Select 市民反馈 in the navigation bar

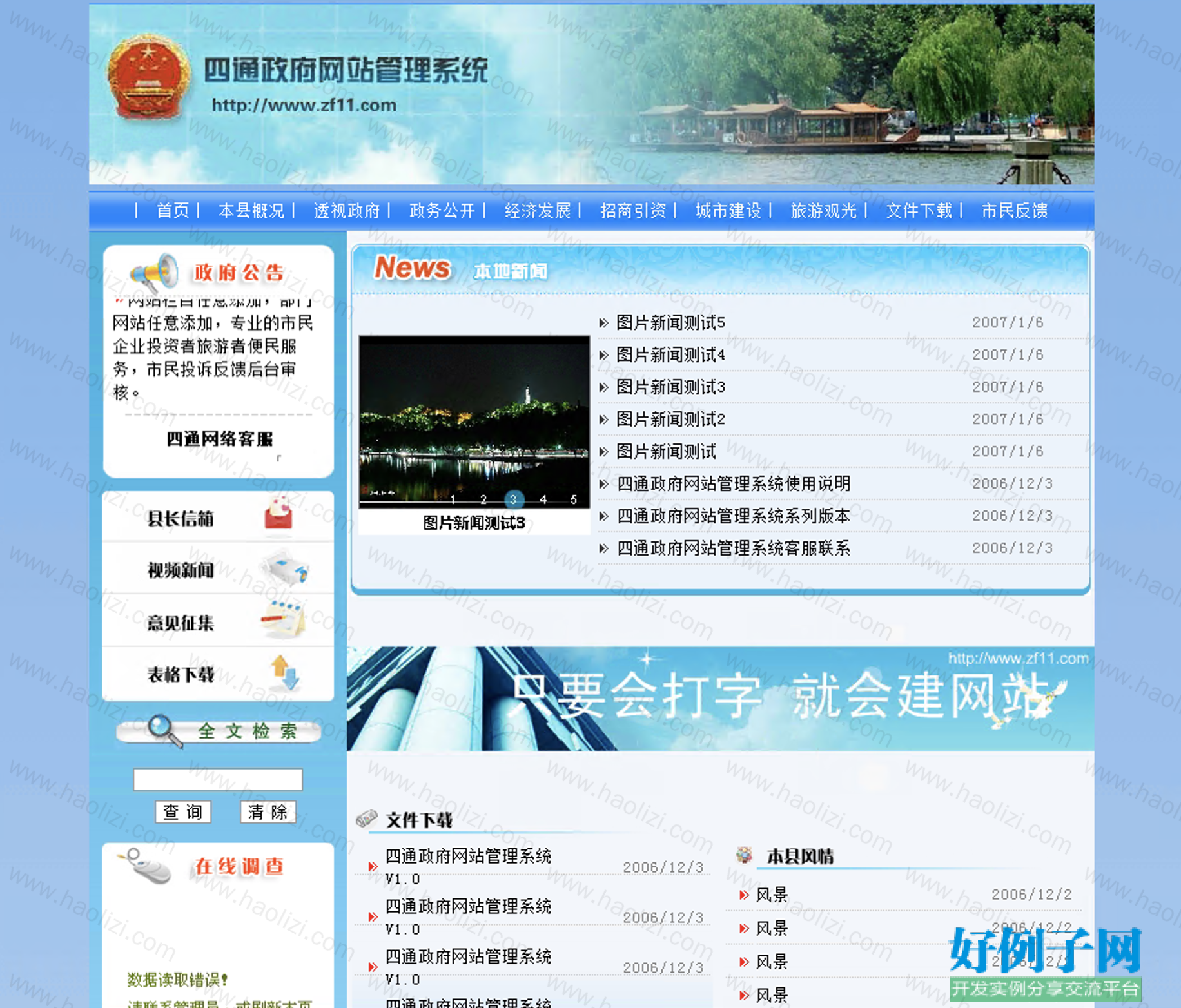point(1015,211)
